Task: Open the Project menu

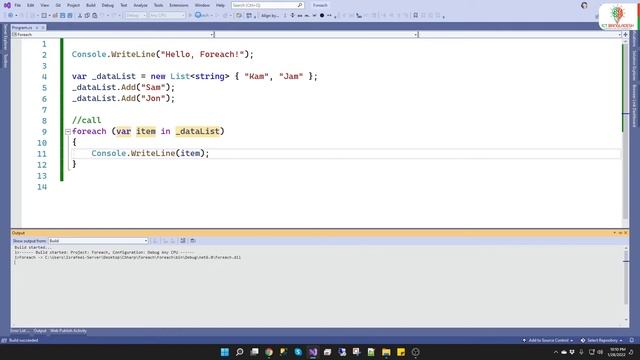Action: click(x=73, y=5)
